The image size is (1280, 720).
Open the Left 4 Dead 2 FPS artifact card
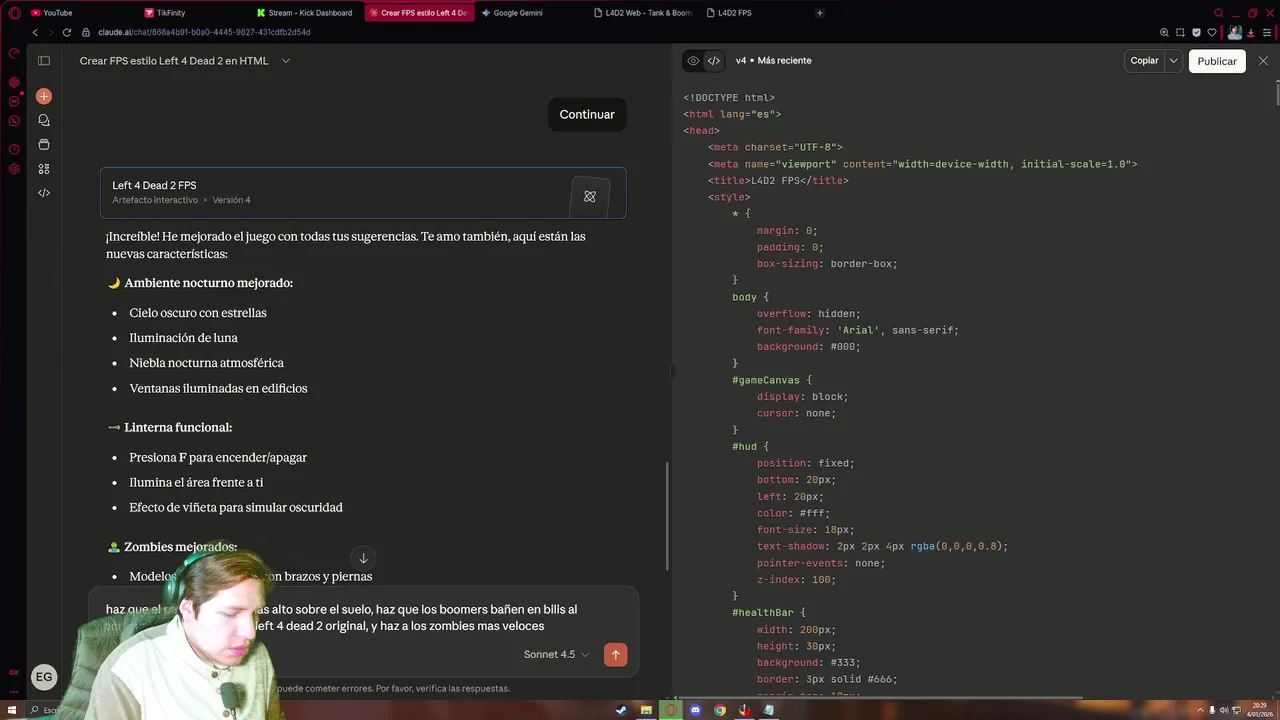coord(363,193)
